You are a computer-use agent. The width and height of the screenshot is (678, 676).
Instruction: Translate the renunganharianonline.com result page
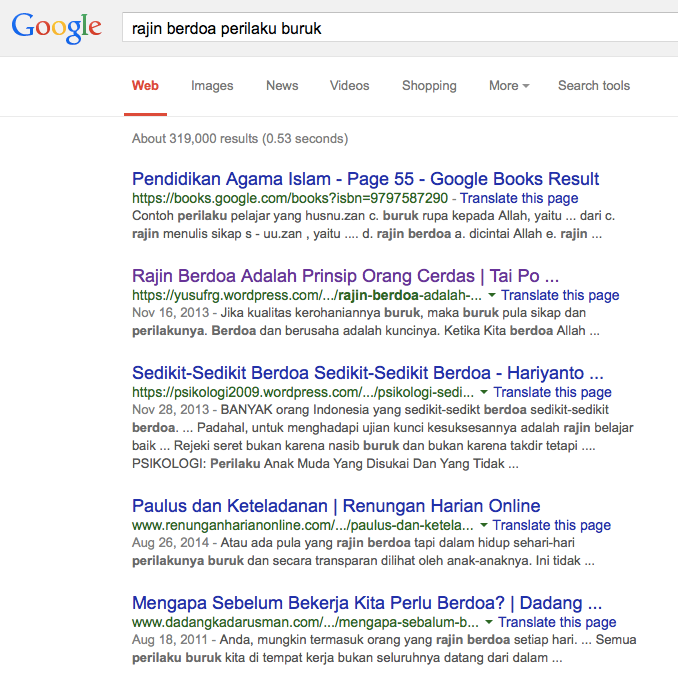coord(551,525)
